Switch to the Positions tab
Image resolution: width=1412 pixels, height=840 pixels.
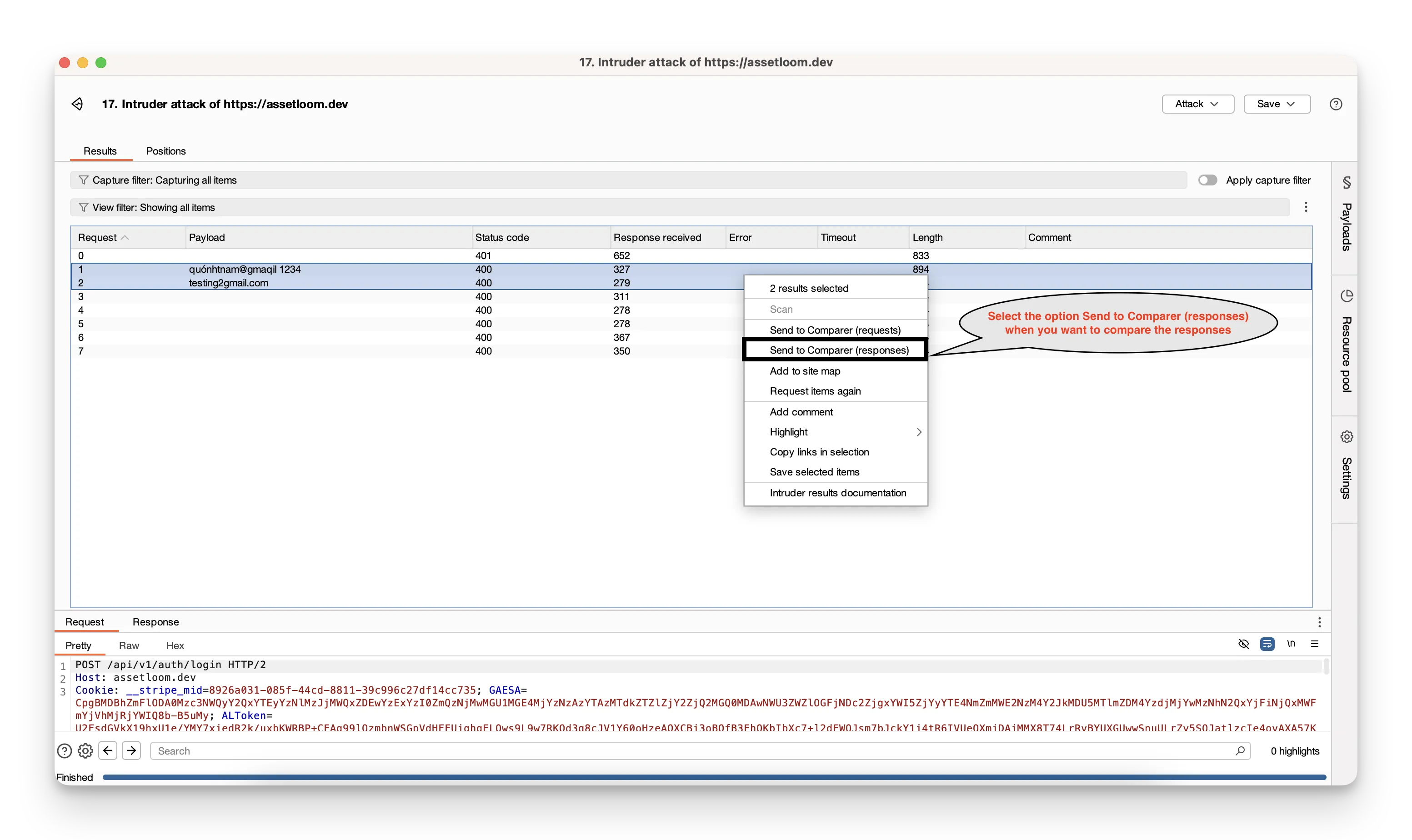(166, 151)
